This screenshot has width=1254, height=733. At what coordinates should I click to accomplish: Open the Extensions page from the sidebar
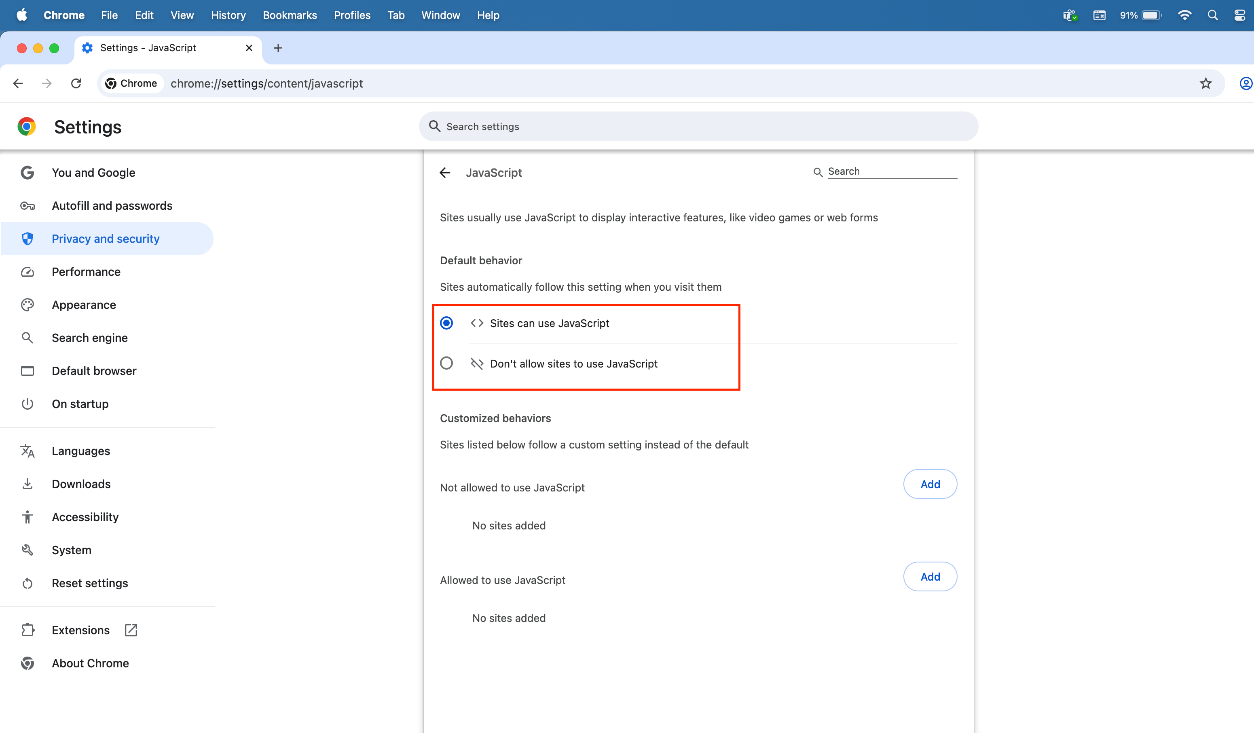pyautogui.click(x=81, y=630)
